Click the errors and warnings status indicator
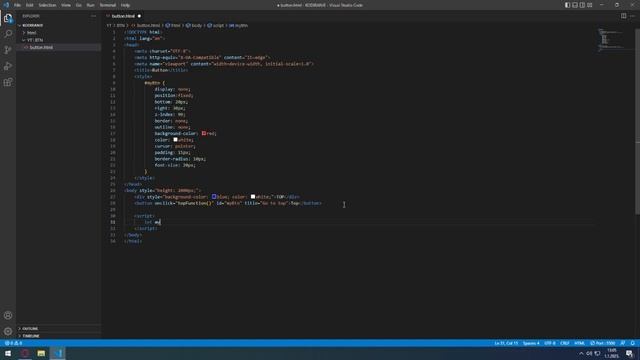 [x=13, y=343]
